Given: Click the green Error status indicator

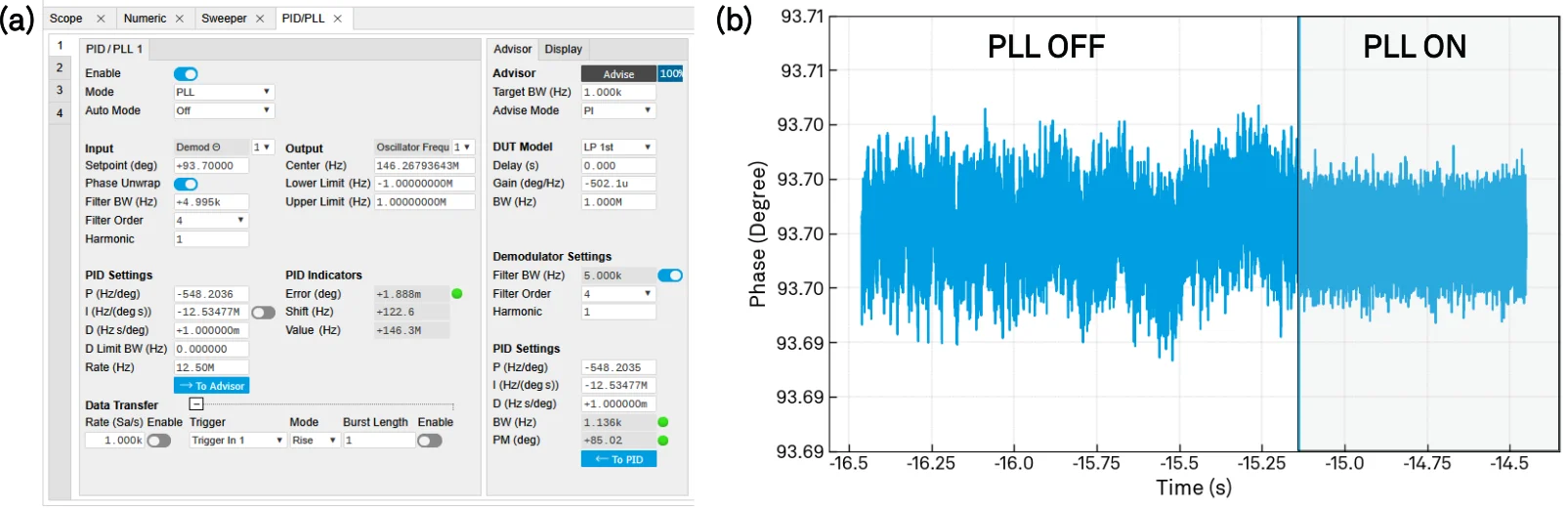Looking at the screenshot, I should tap(457, 293).
